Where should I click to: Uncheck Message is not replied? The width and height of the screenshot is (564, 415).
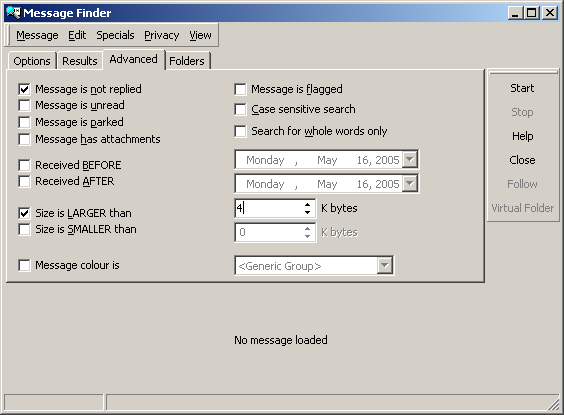click(24, 89)
